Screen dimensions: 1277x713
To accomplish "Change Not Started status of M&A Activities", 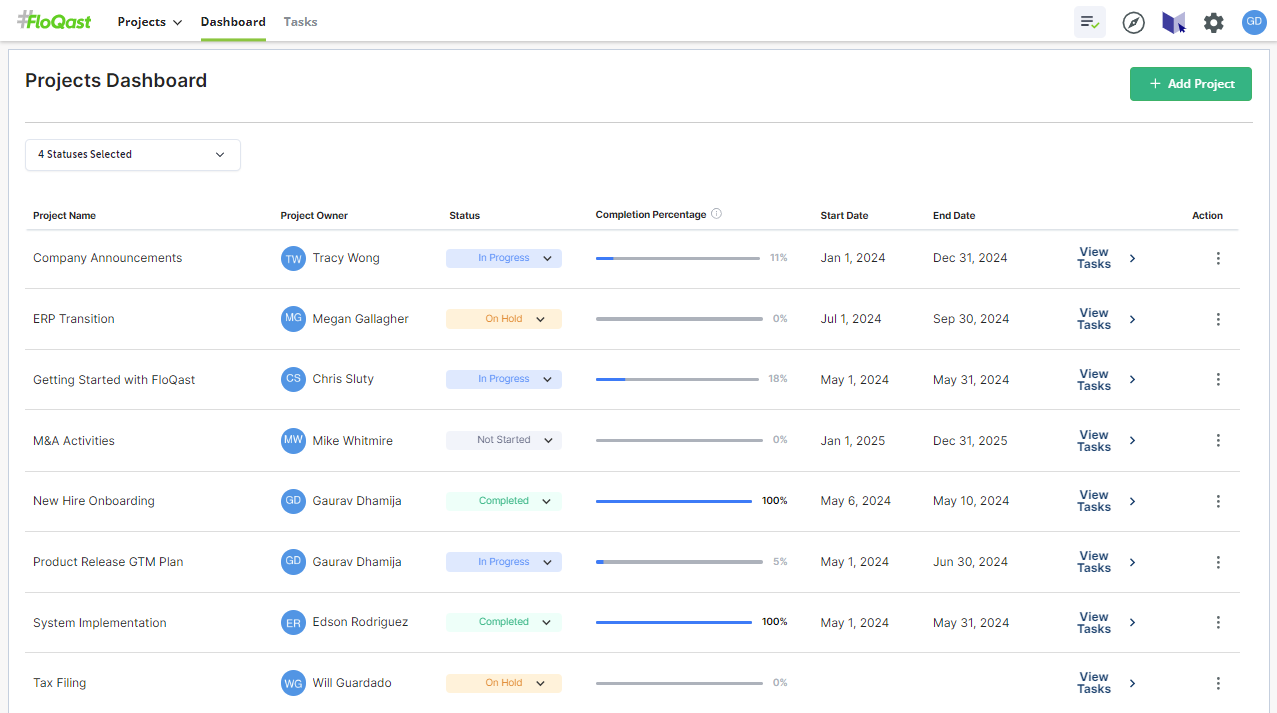I will (504, 440).
